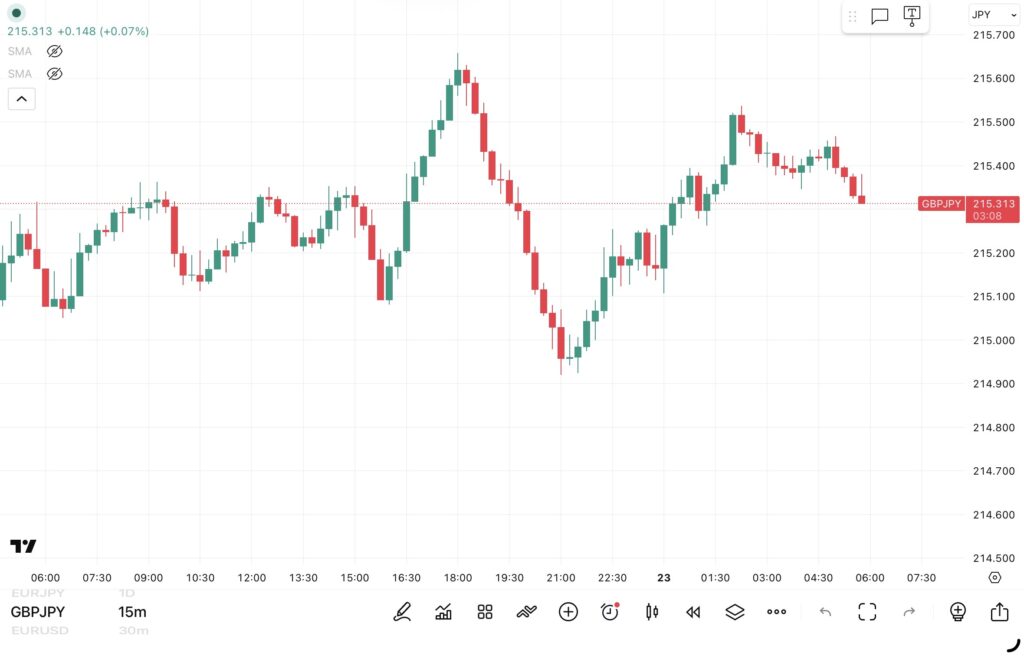Collapse the legend with the chevron
This screenshot has height=656, width=1024.
tap(21, 98)
